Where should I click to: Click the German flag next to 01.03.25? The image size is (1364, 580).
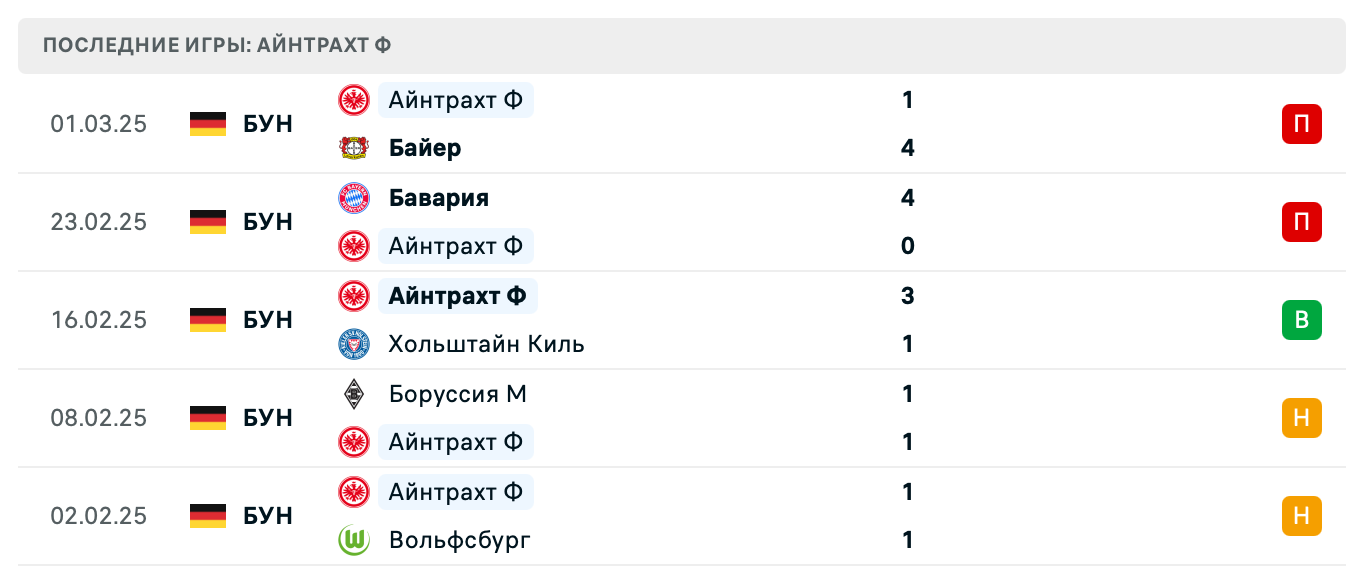coord(207,124)
